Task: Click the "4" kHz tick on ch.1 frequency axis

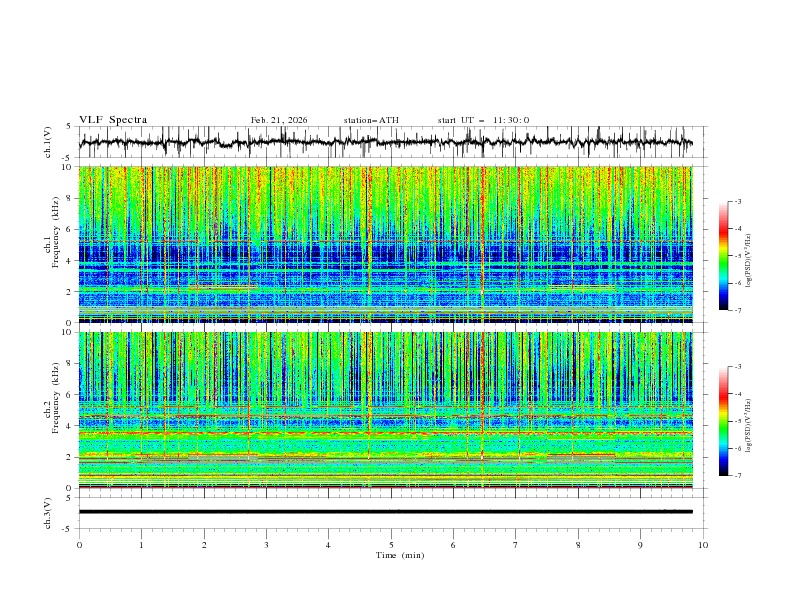Action: coord(69,260)
